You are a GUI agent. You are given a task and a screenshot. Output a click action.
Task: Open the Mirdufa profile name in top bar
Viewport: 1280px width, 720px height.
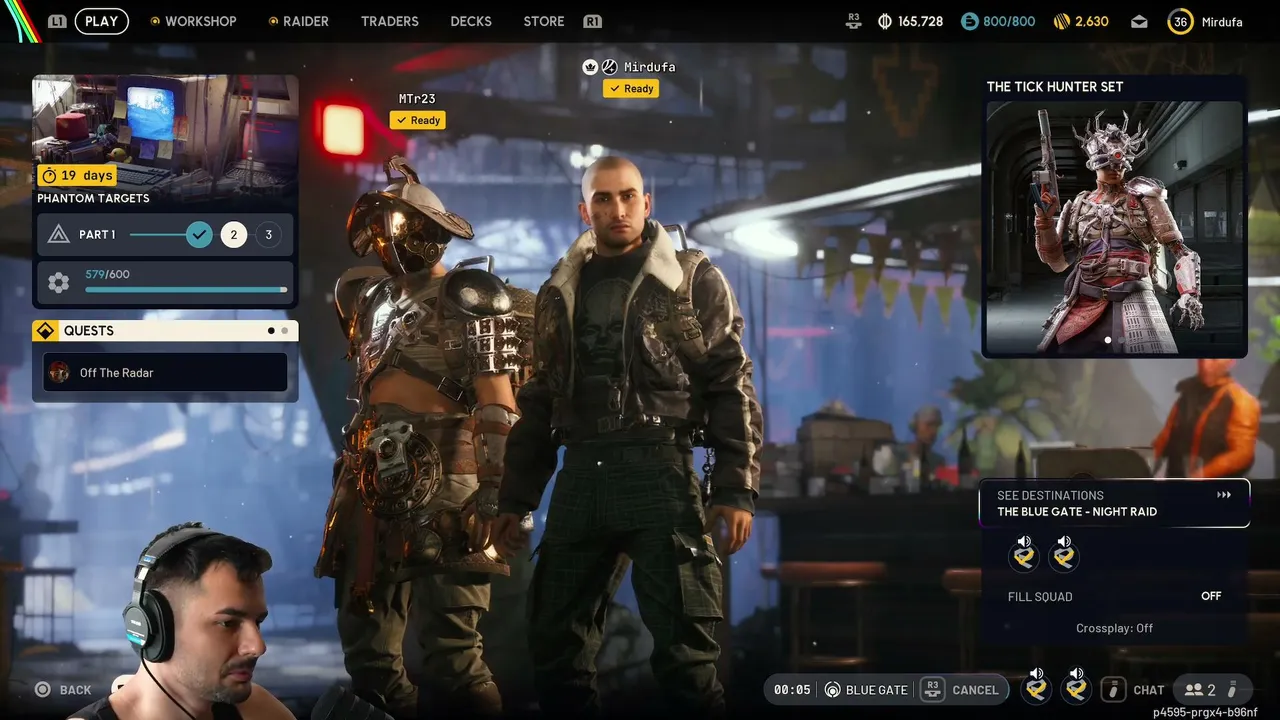tap(1222, 21)
